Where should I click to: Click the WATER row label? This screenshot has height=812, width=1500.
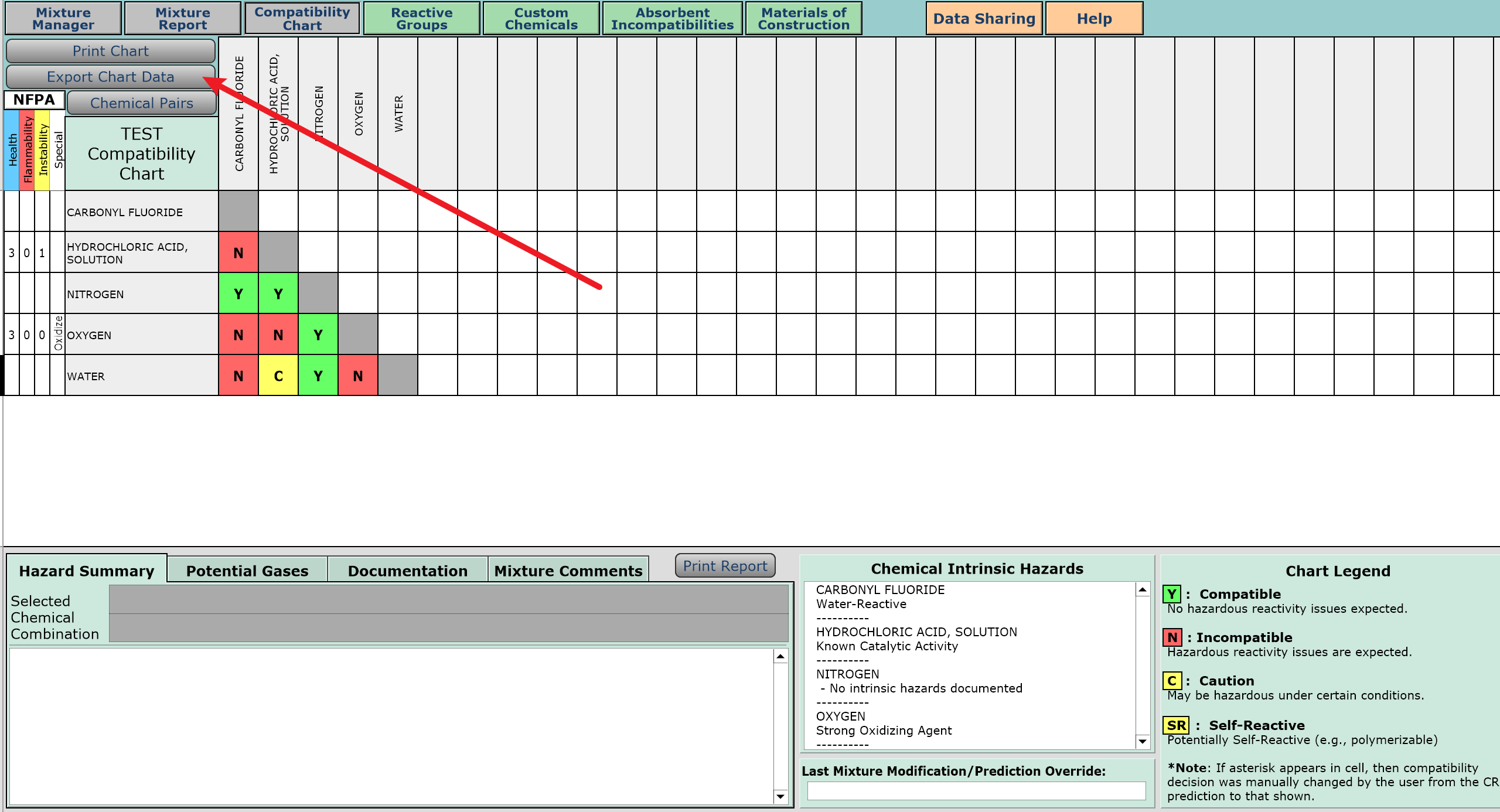point(141,376)
